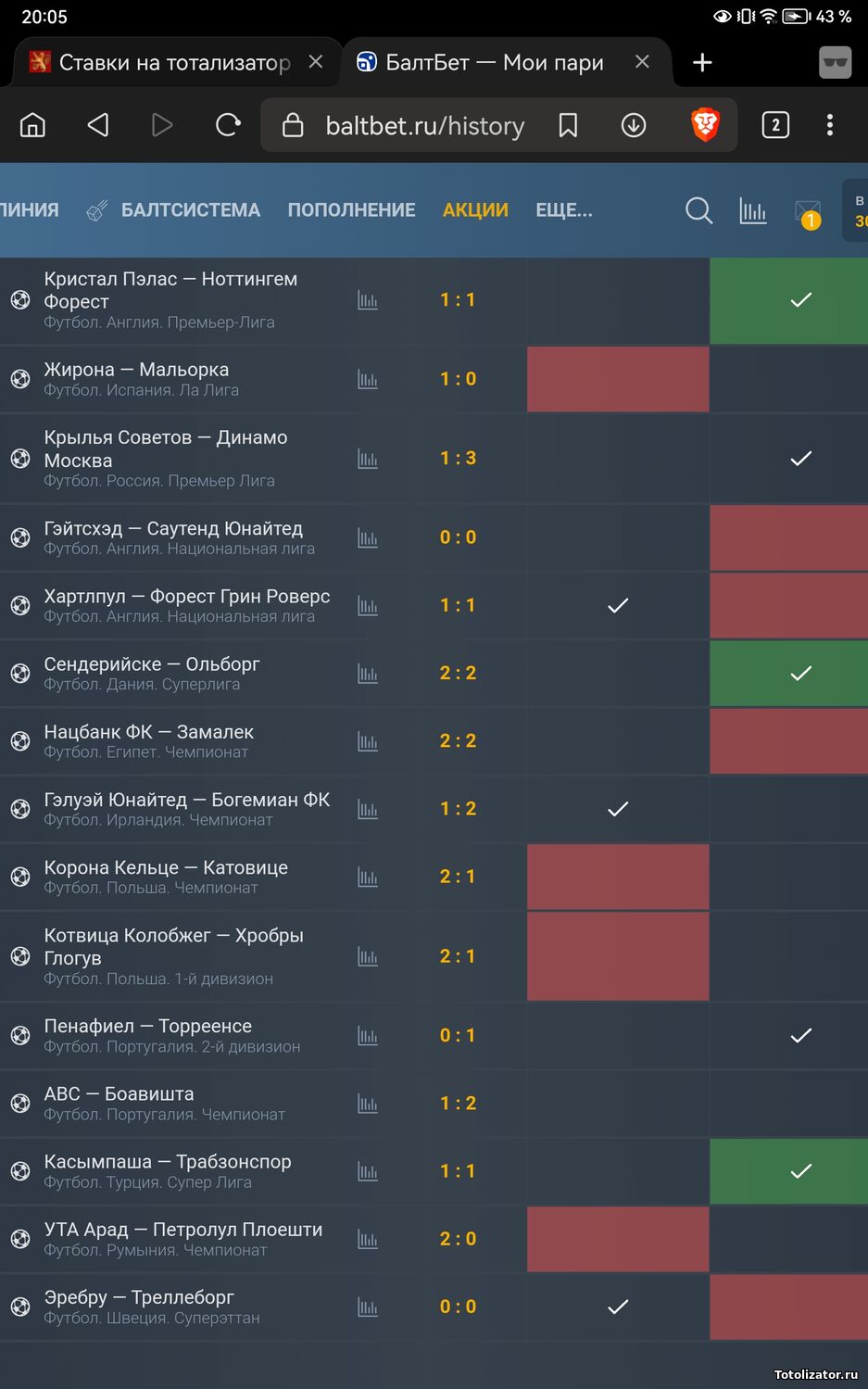The image size is (868, 1389).
Task: Open a new browser tab
Action: point(702,62)
